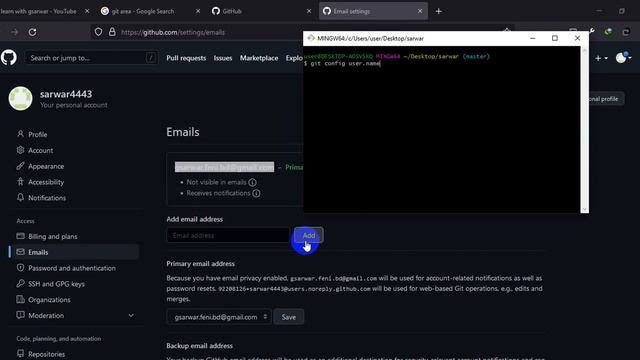This screenshot has width=640, height=360.
Task: Click the Add email button
Action: [x=309, y=235]
